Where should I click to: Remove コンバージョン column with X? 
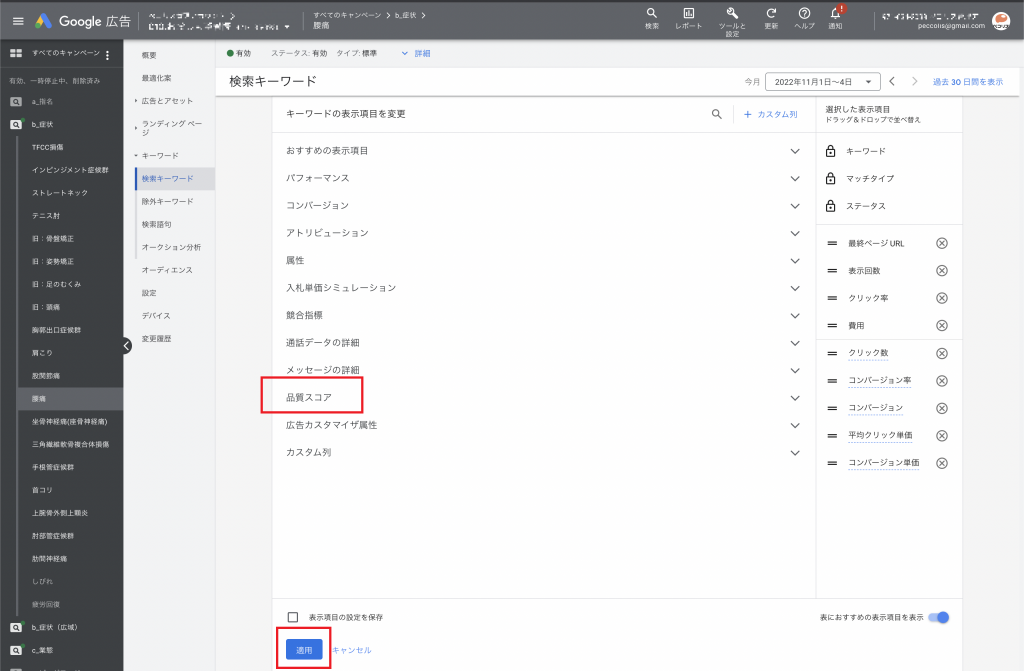click(x=942, y=408)
